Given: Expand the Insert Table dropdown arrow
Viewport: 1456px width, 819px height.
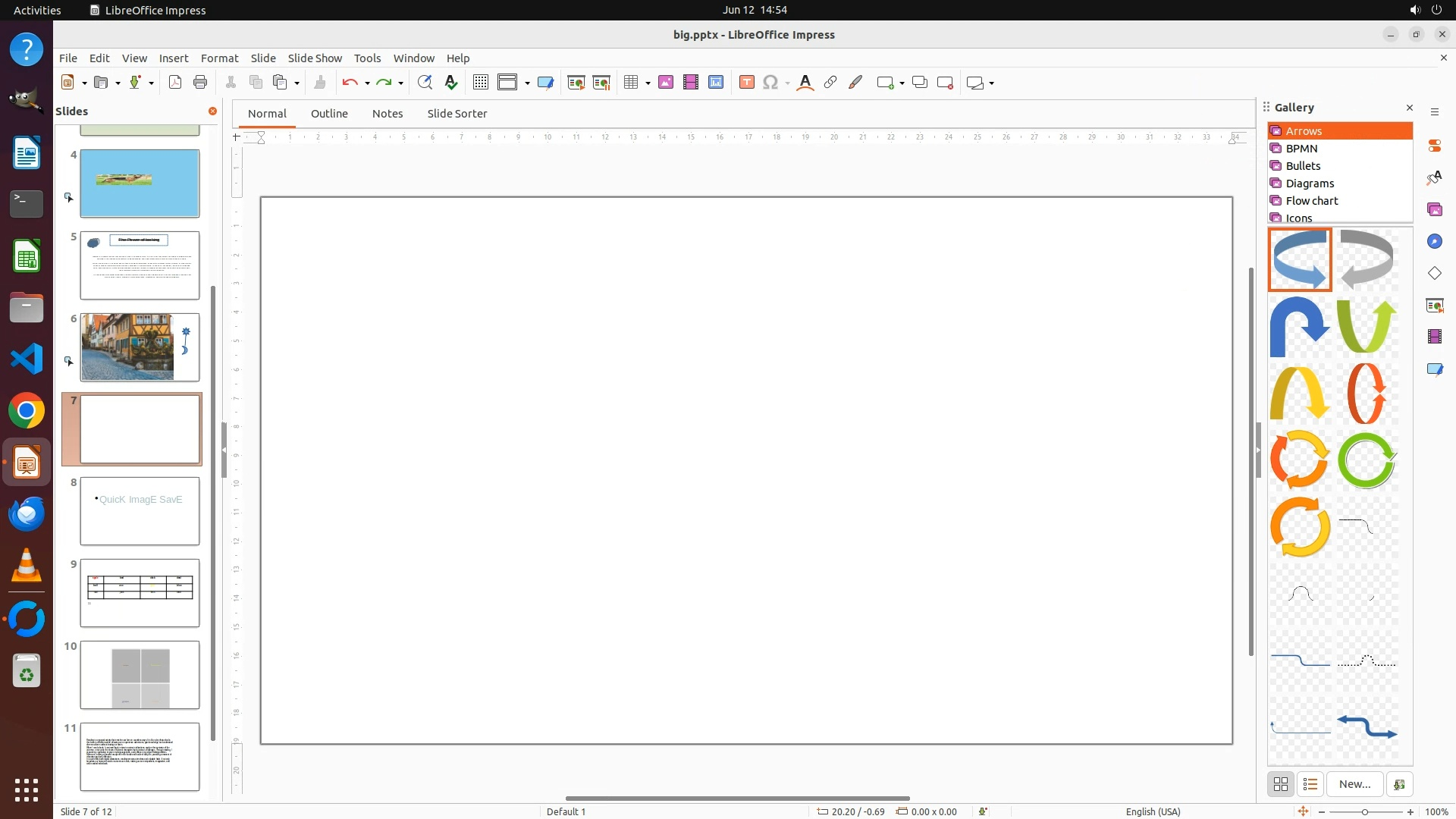Looking at the screenshot, I should (648, 83).
